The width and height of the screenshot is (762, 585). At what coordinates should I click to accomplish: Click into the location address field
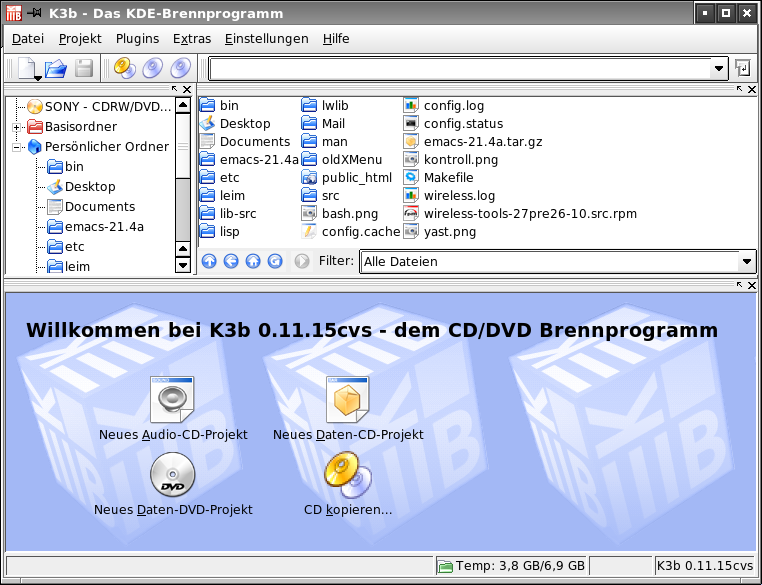(459, 69)
